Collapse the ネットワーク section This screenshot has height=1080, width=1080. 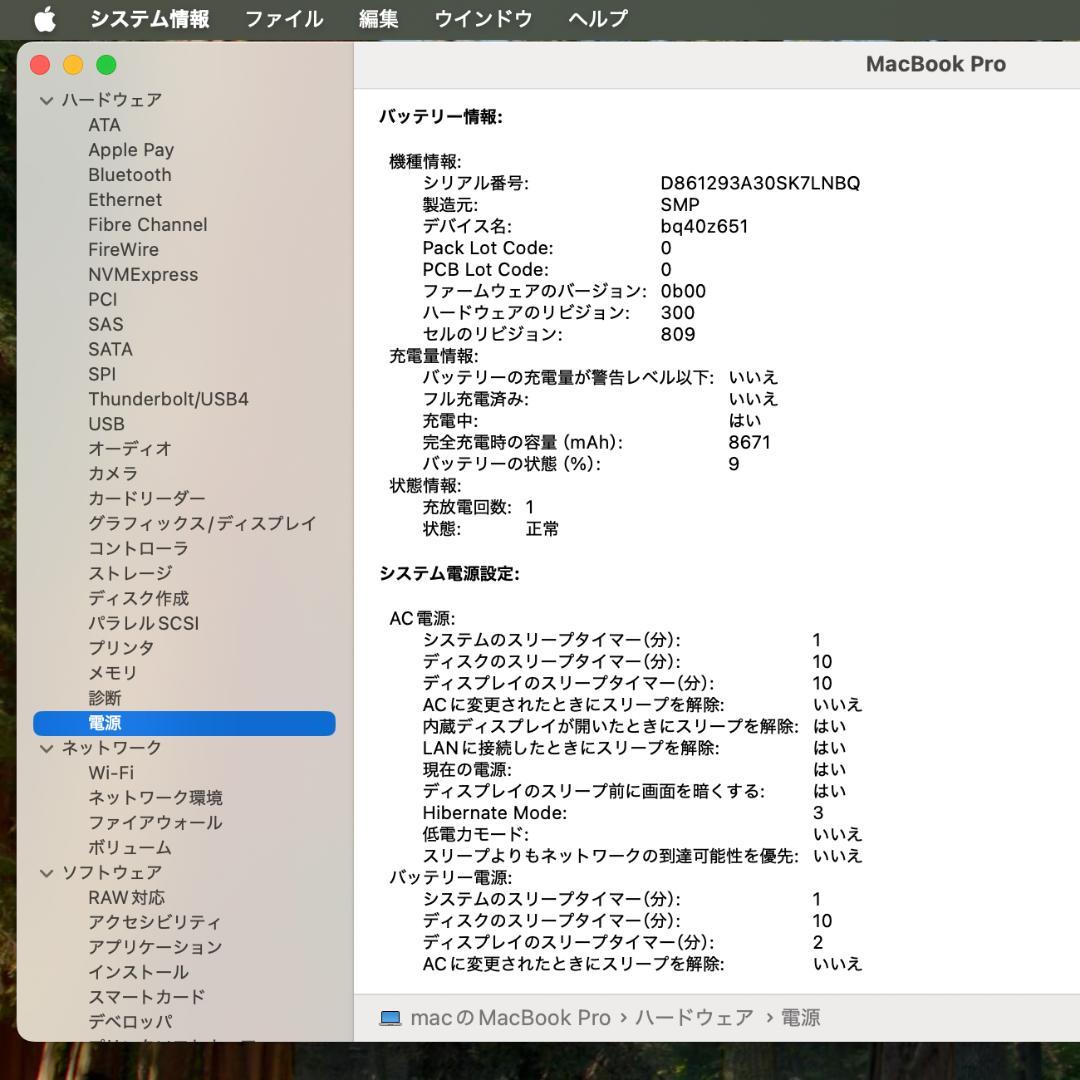point(46,747)
